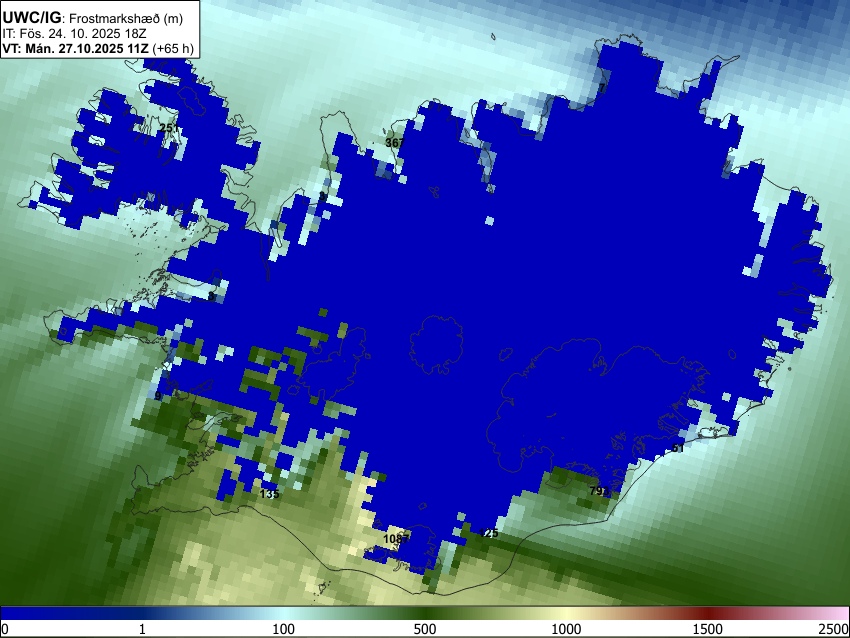Click the dark red section of the colorbar
Viewport: 850px width, 638px height.
[707, 614]
